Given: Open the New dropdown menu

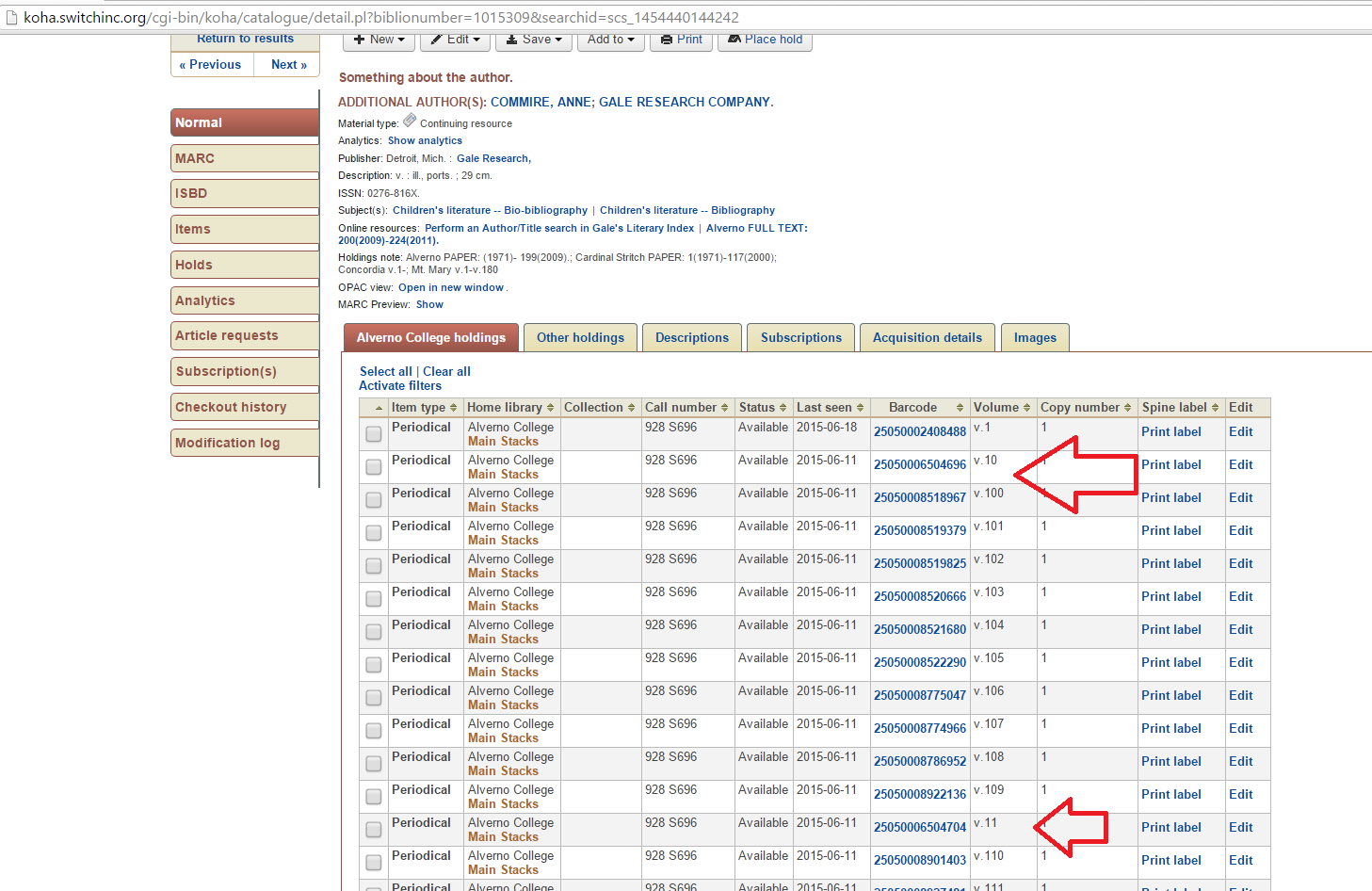Looking at the screenshot, I should click(379, 40).
